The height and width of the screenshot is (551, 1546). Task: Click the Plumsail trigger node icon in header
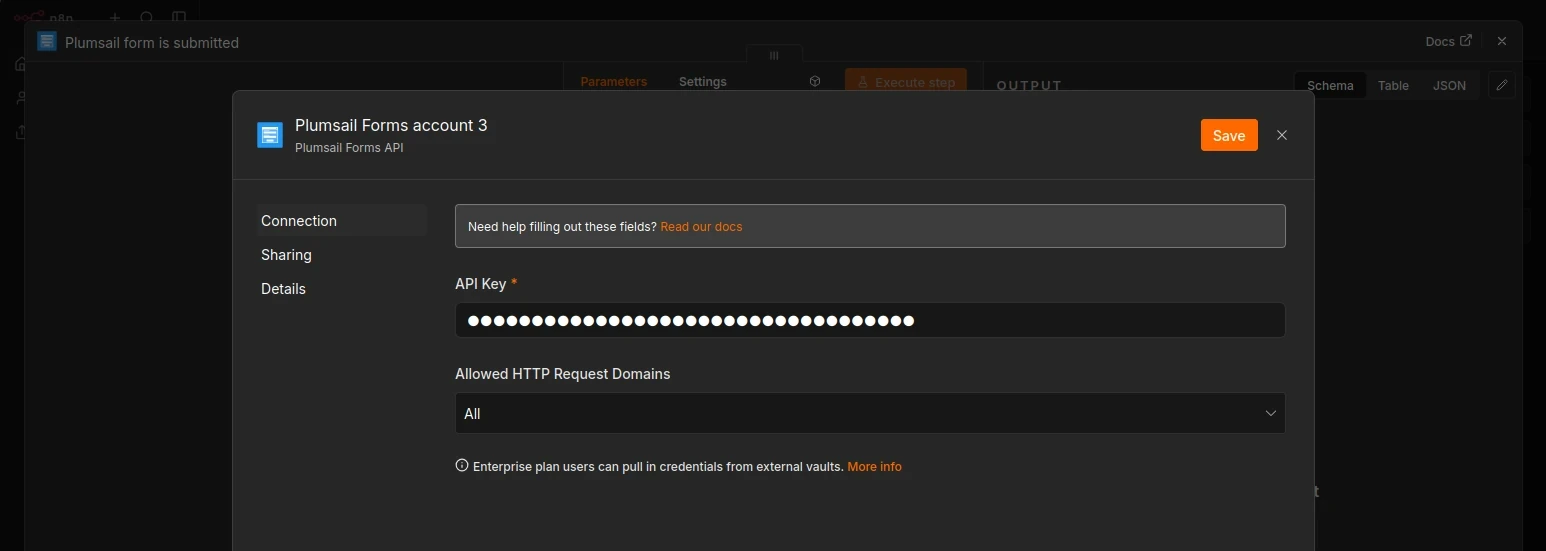pyautogui.click(x=47, y=41)
